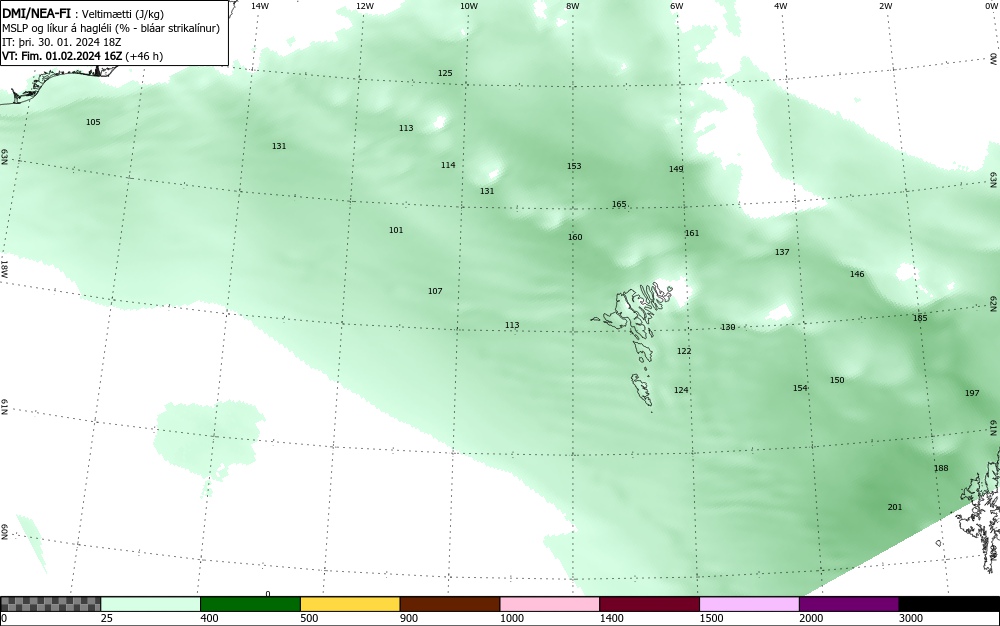Select the 153 value on the map
1000x626 pixels.
(574, 166)
